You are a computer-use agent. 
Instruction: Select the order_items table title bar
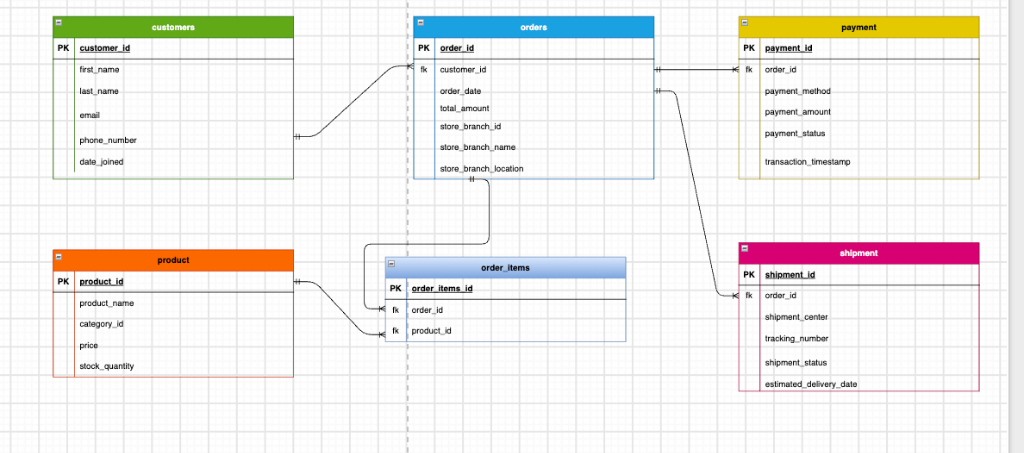(x=505, y=268)
